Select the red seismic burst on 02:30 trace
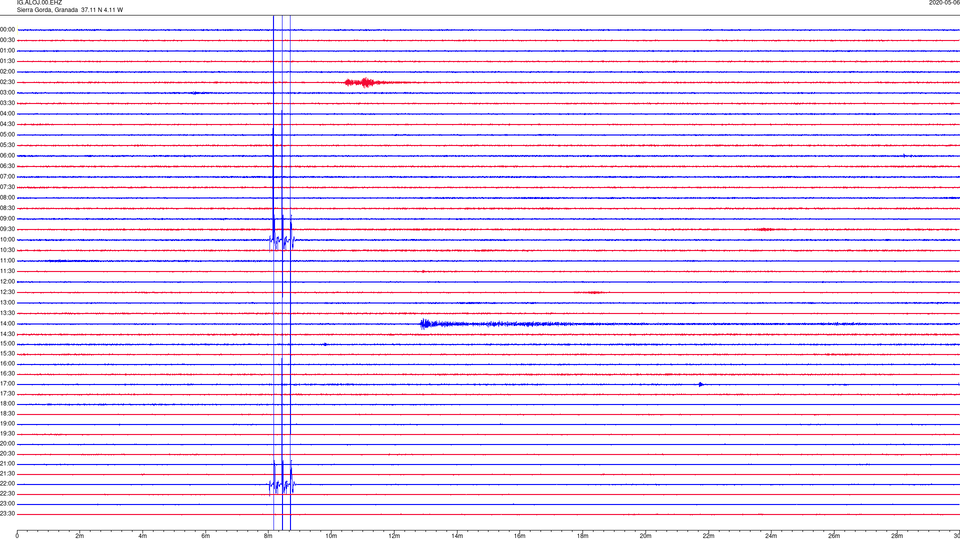Viewport: 960px width, 540px height. 366,82
